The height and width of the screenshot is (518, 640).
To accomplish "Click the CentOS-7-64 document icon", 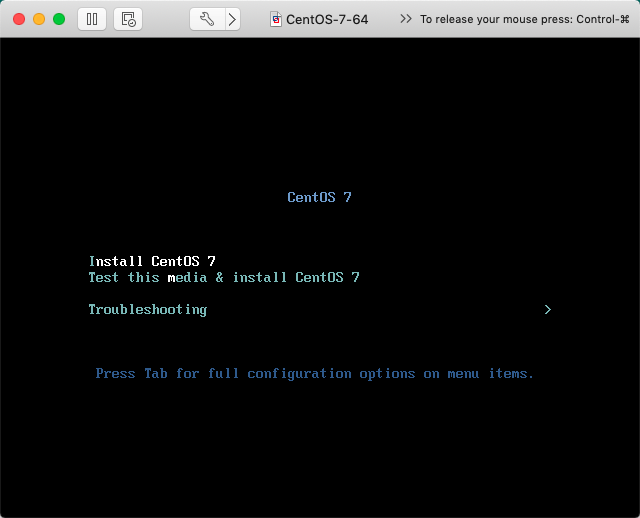I will tap(276, 19).
